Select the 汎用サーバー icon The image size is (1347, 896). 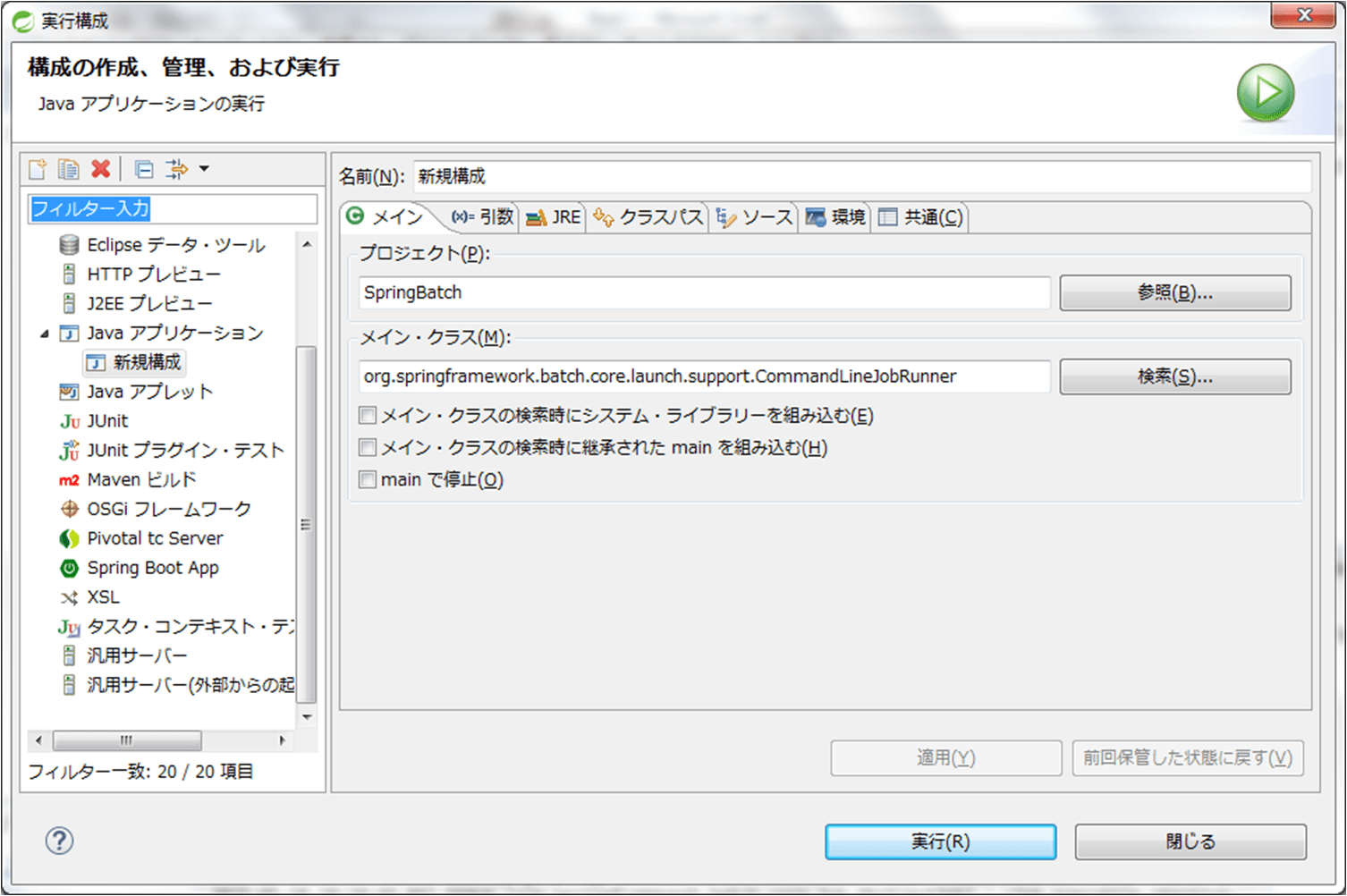[69, 655]
